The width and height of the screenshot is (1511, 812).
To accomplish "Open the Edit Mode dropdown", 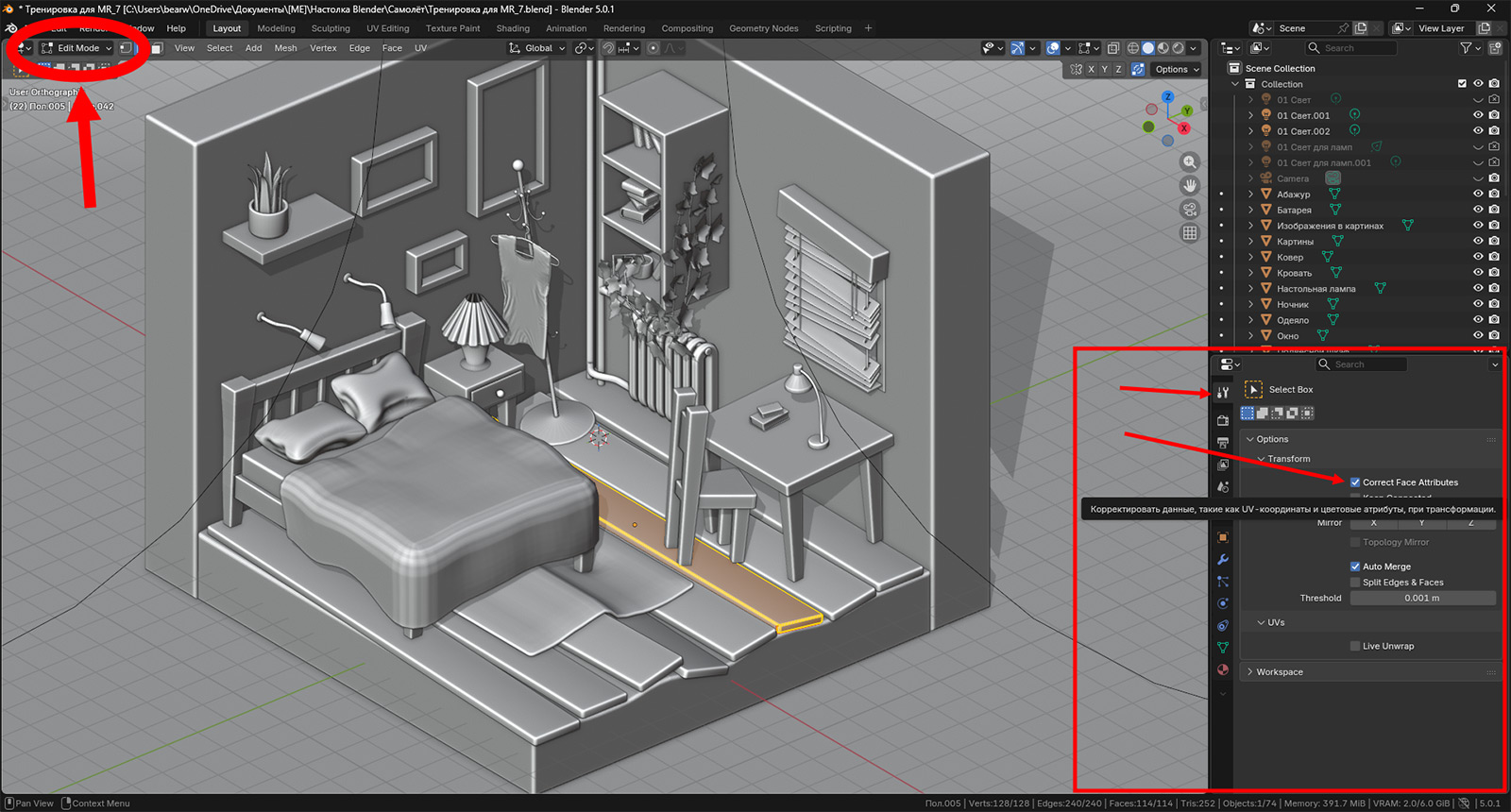I will pos(77,48).
